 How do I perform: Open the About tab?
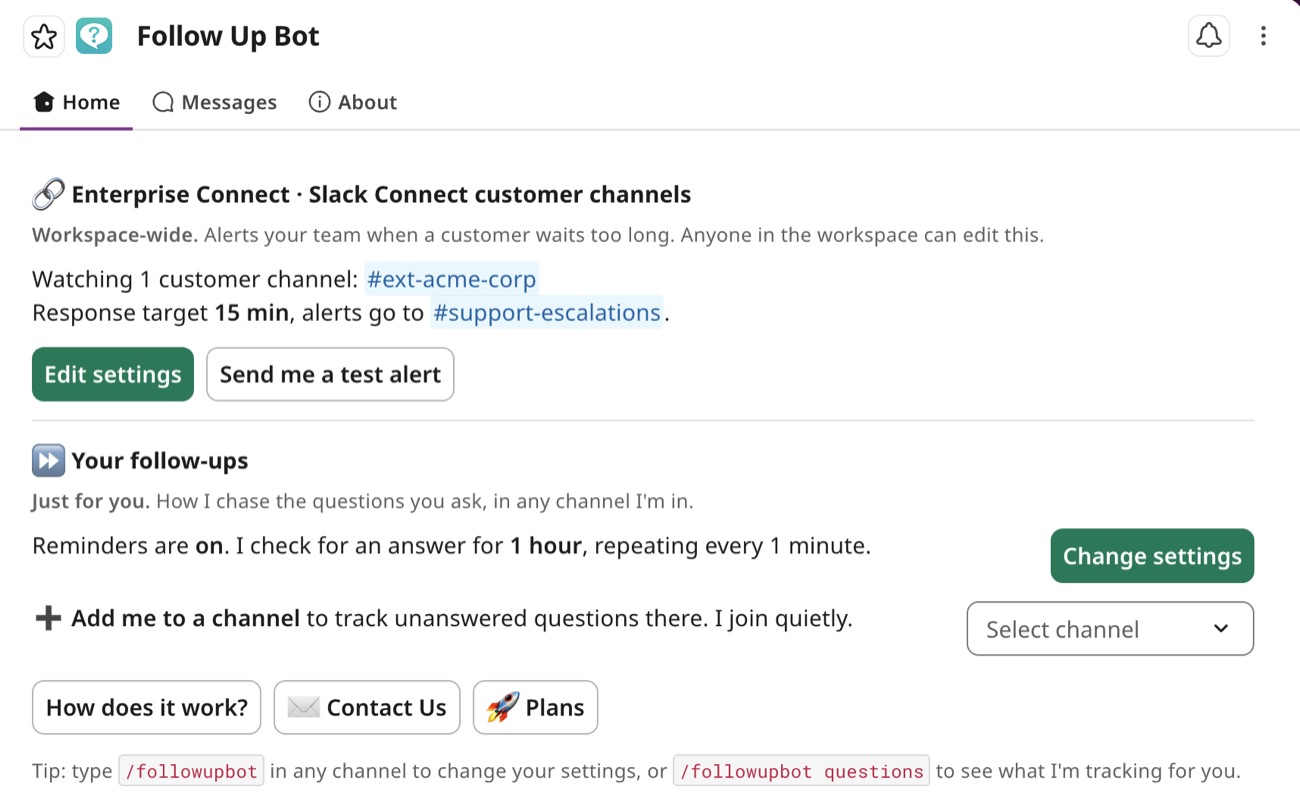click(353, 102)
